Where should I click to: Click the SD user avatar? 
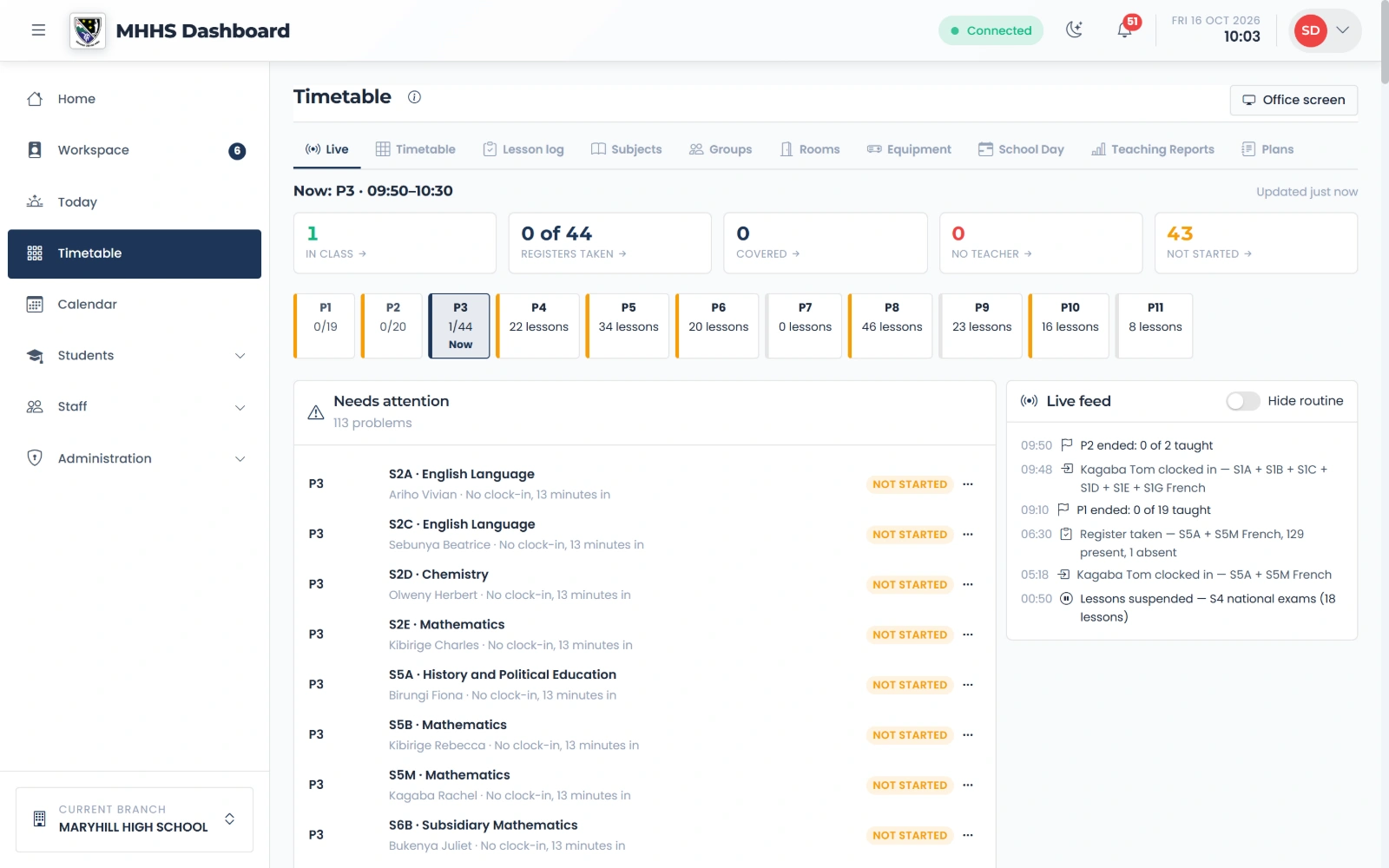click(1311, 30)
